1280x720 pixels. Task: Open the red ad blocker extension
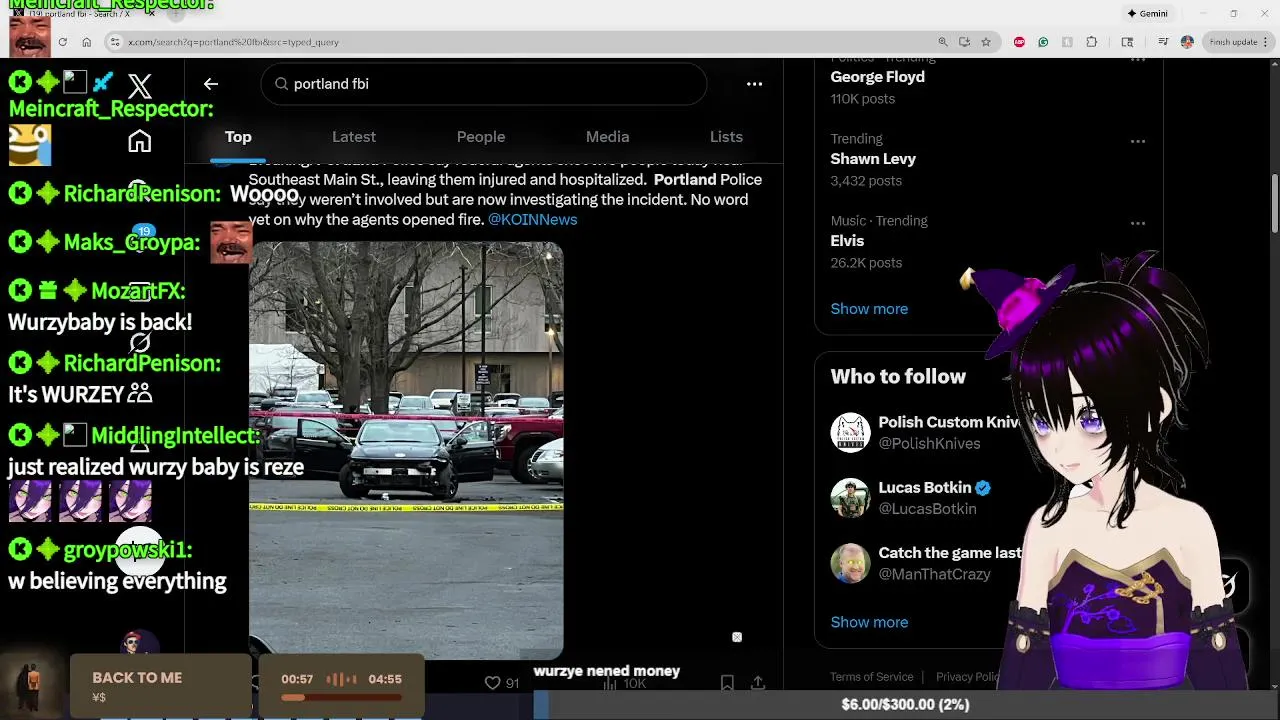pos(1019,42)
